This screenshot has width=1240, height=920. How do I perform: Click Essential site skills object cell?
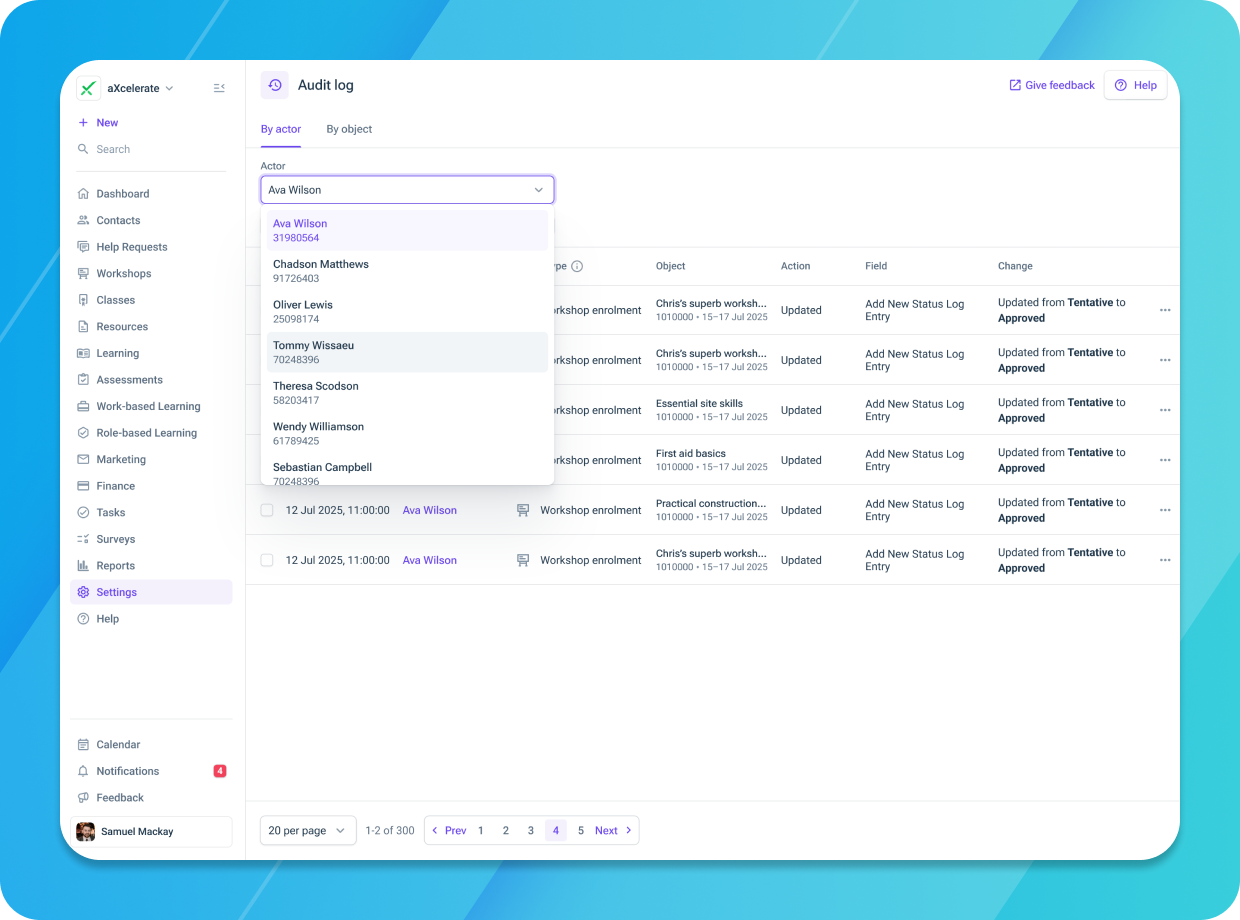[712, 410]
